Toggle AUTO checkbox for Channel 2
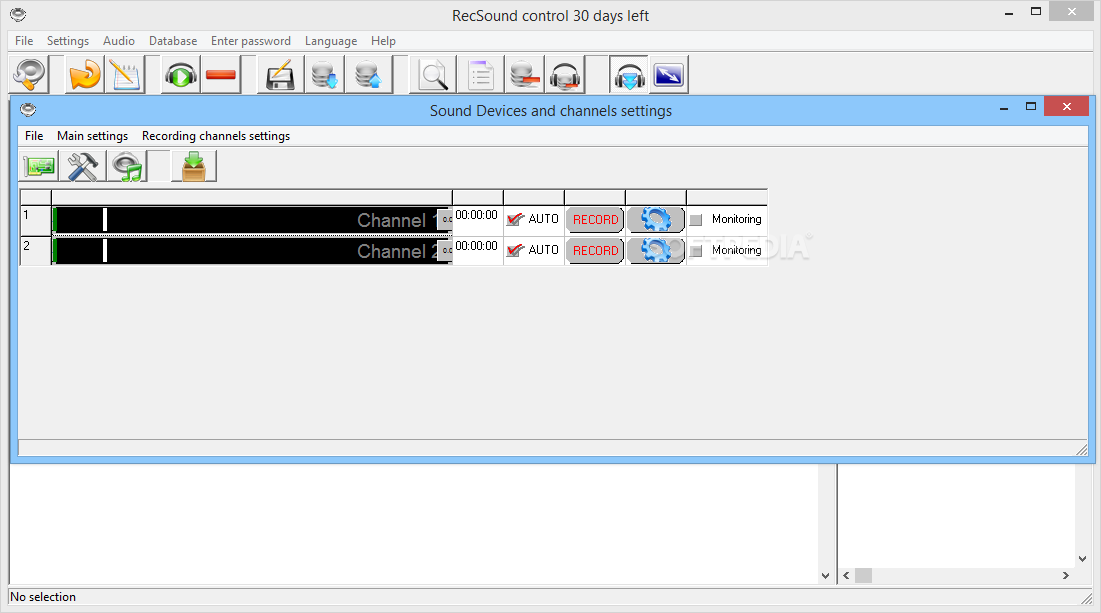The width and height of the screenshot is (1101, 613). pos(515,250)
